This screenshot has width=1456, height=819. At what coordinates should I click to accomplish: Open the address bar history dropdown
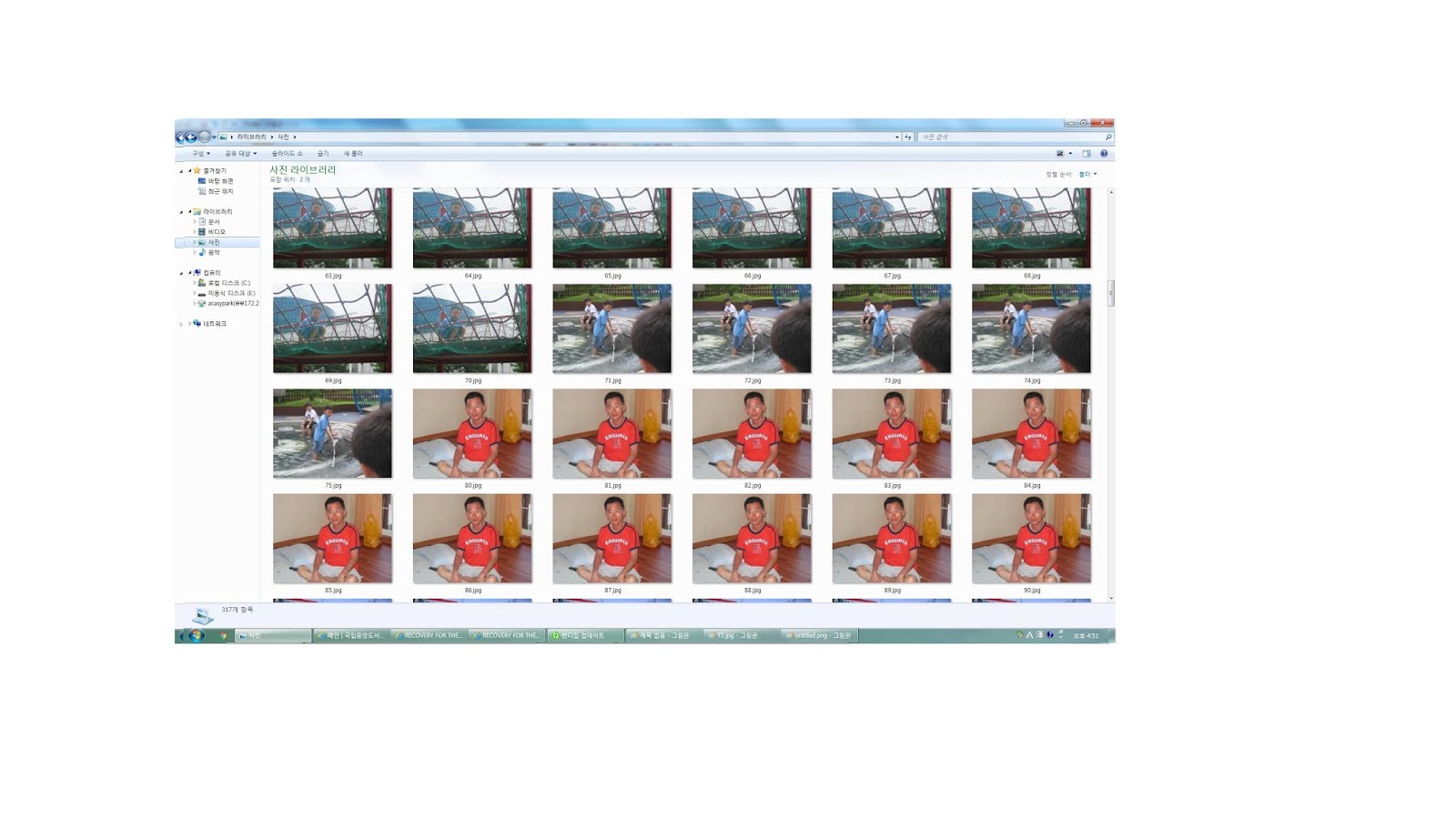point(897,137)
